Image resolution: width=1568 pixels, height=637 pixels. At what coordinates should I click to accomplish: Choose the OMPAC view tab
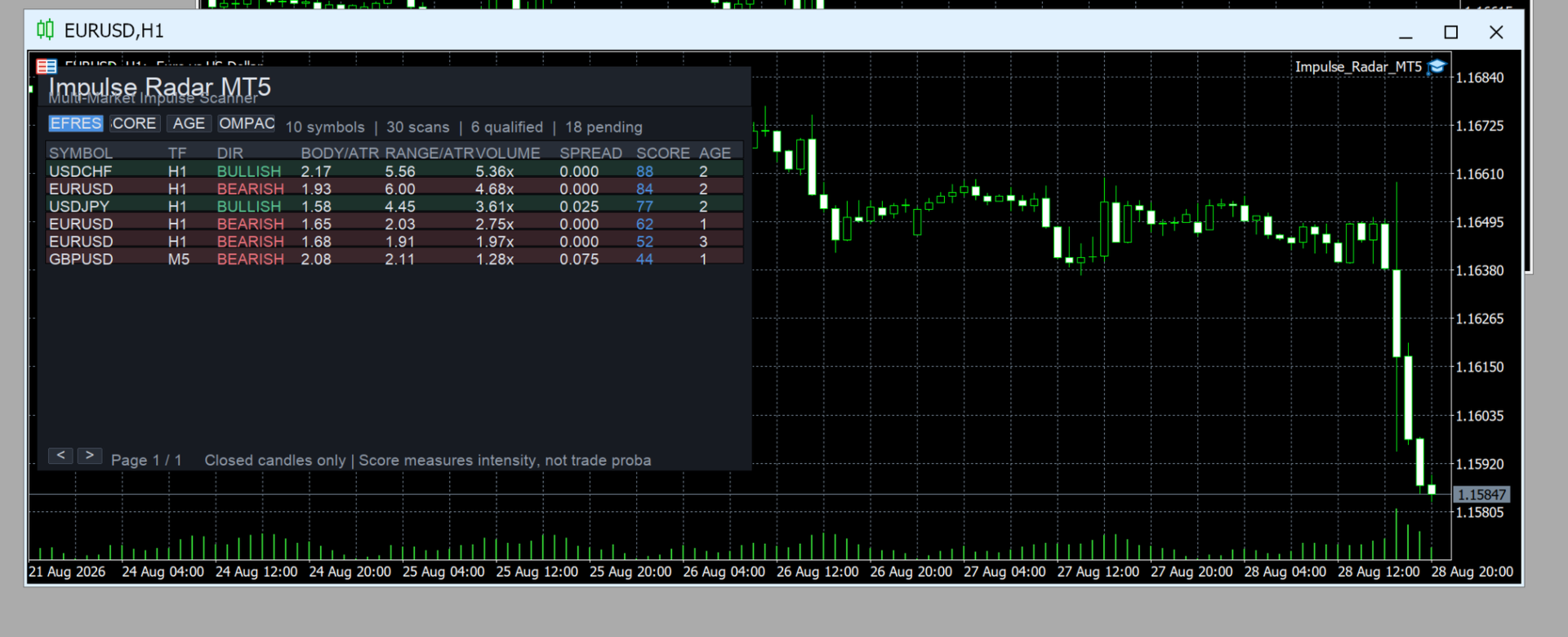(247, 123)
